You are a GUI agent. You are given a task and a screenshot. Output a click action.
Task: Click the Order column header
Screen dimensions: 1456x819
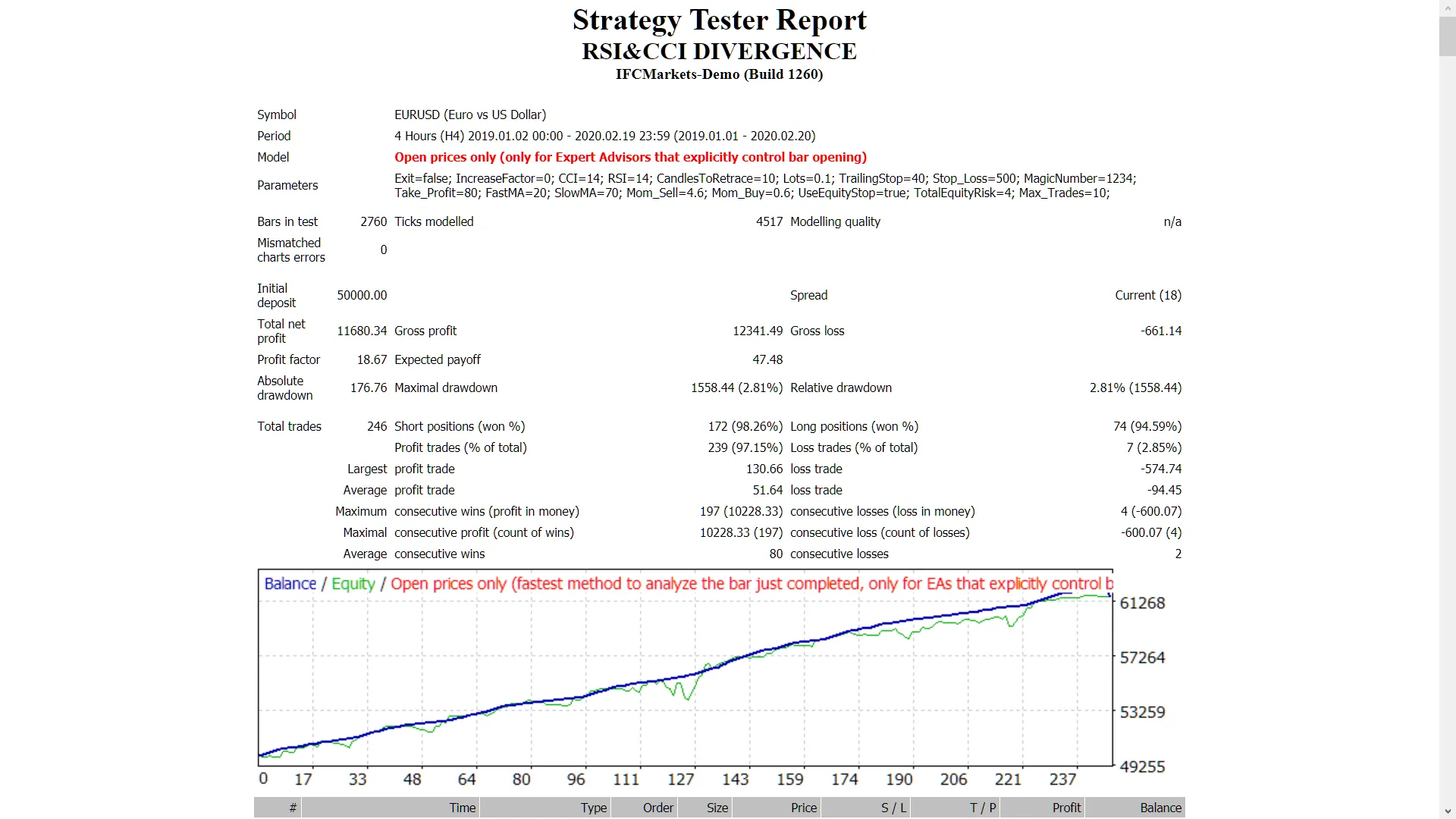pyautogui.click(x=657, y=808)
